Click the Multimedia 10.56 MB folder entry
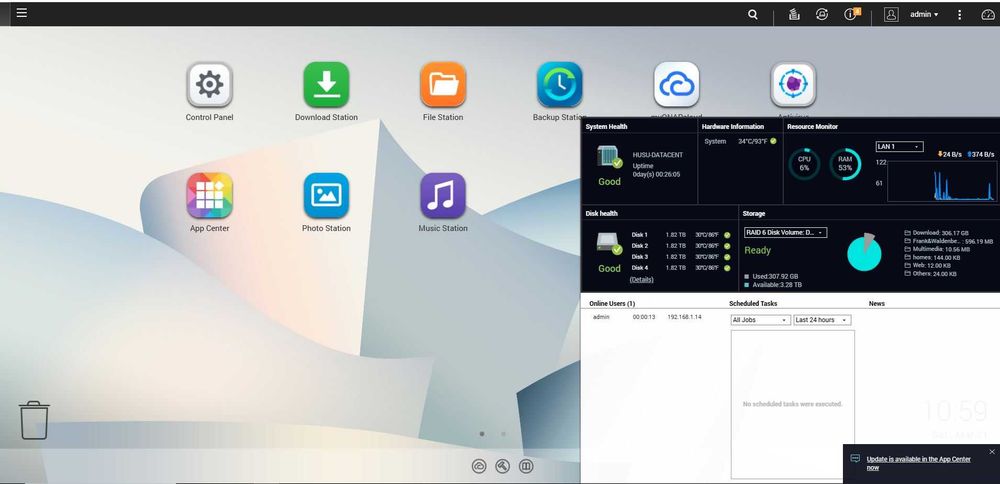The width and height of the screenshot is (1000, 484). click(x=938, y=249)
